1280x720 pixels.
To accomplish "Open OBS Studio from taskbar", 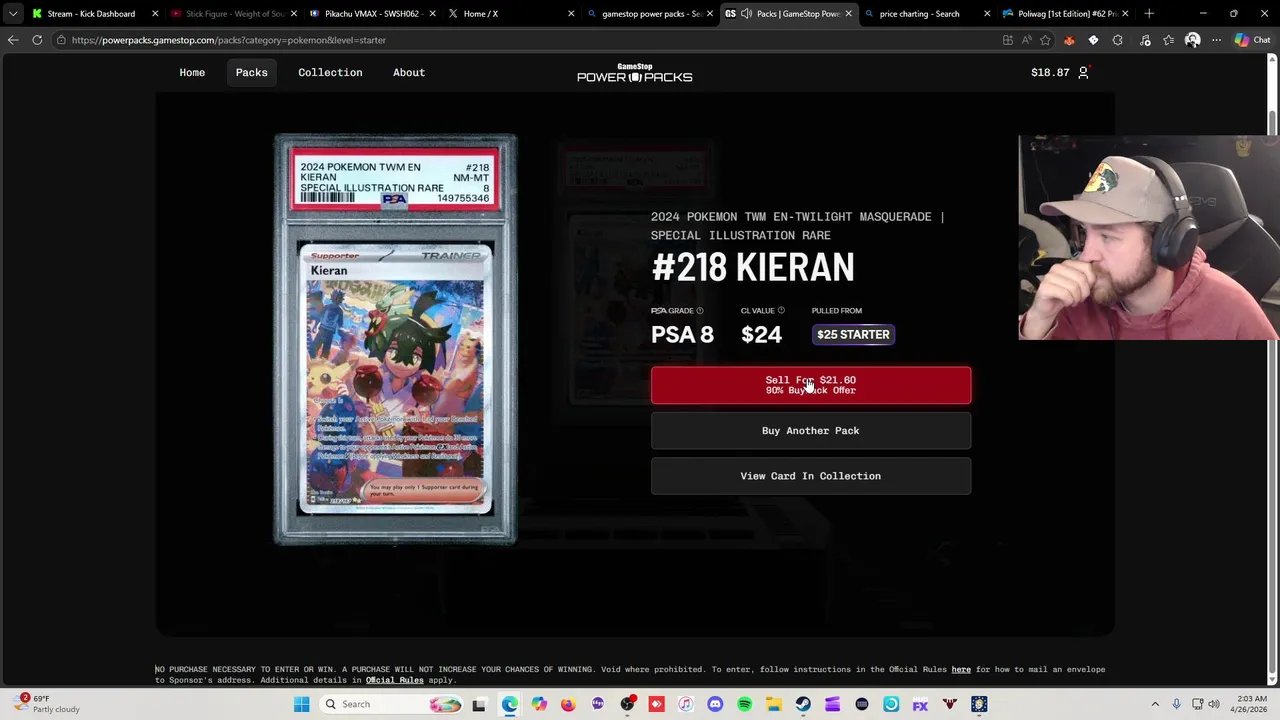I will pos(627,704).
